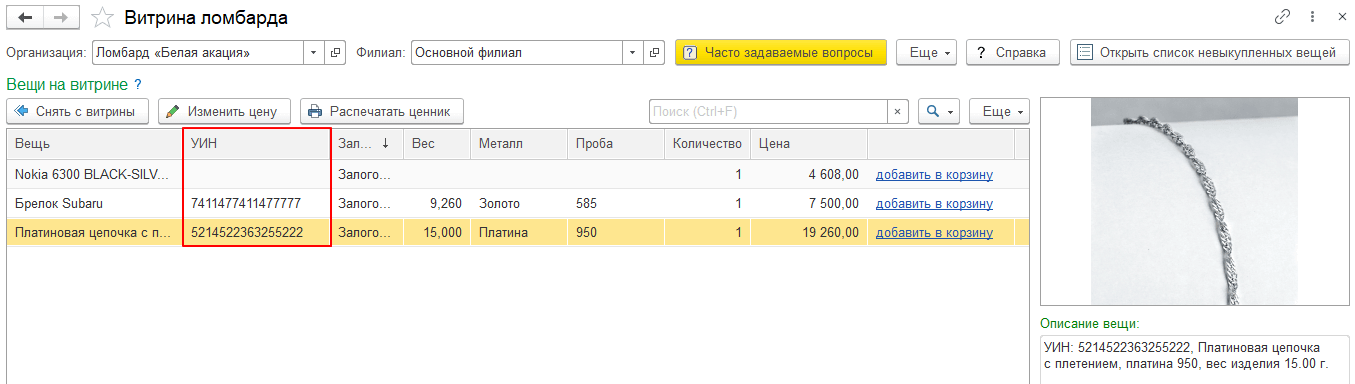Sort by the Металл column header

(x=518, y=143)
